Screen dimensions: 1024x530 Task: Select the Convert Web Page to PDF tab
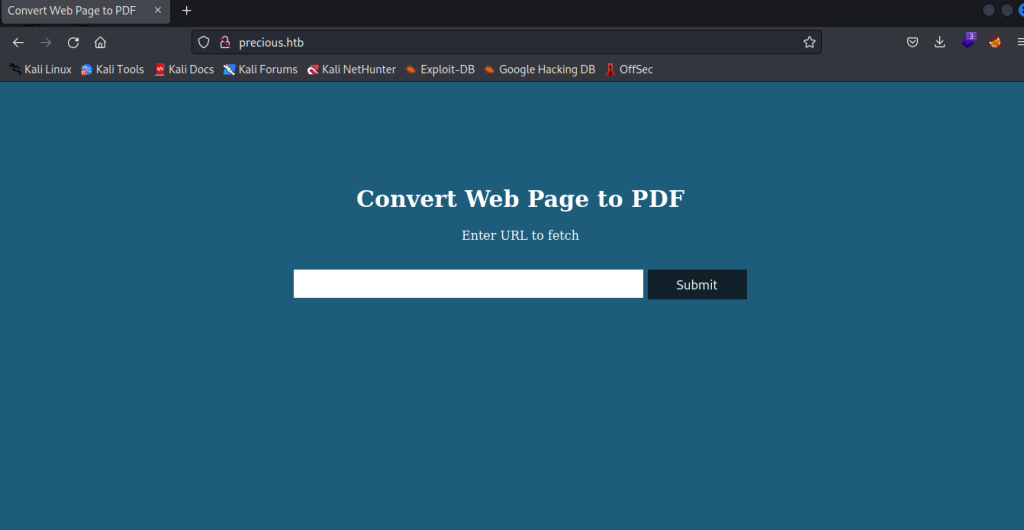click(72, 10)
